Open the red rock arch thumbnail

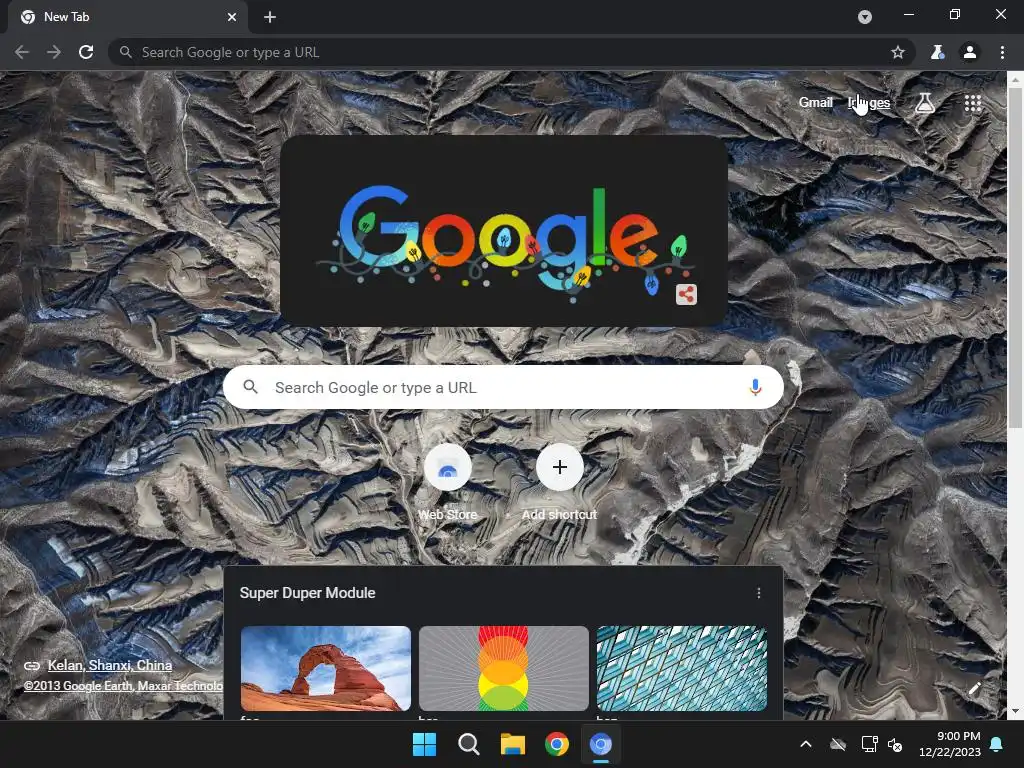326,668
